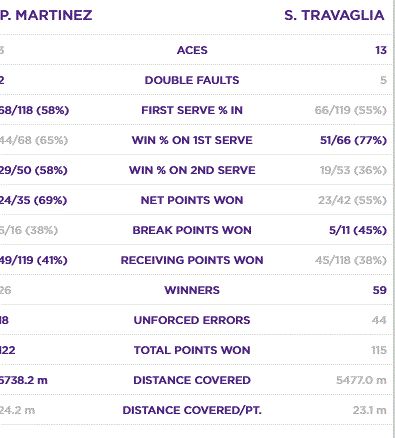Image resolution: width=395 pixels, height=438 pixels.
Task: Select the BREAK POINTS WON row label
Action: [192, 230]
